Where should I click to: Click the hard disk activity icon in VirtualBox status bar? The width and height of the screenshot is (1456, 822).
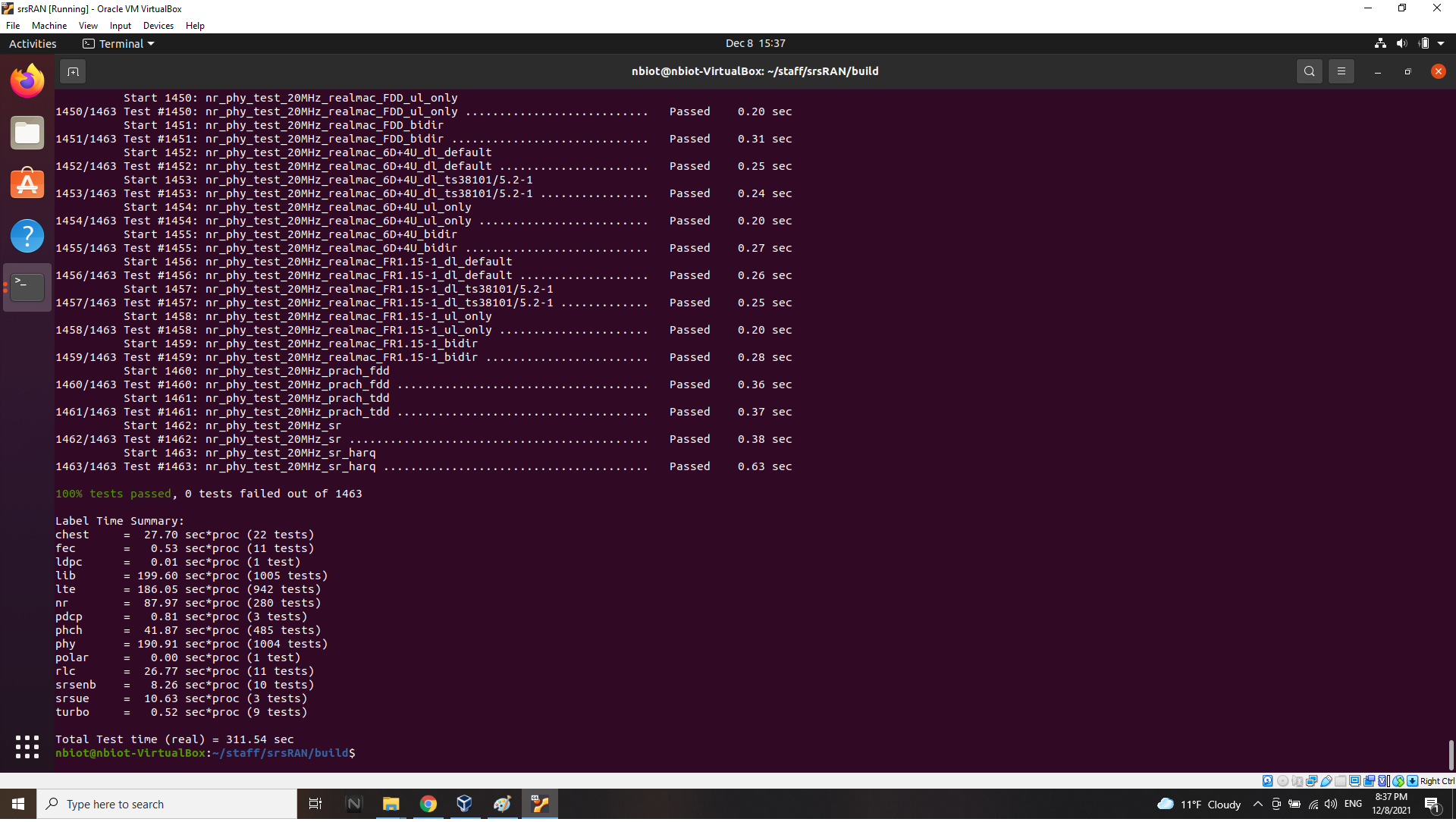pyautogui.click(x=1268, y=780)
